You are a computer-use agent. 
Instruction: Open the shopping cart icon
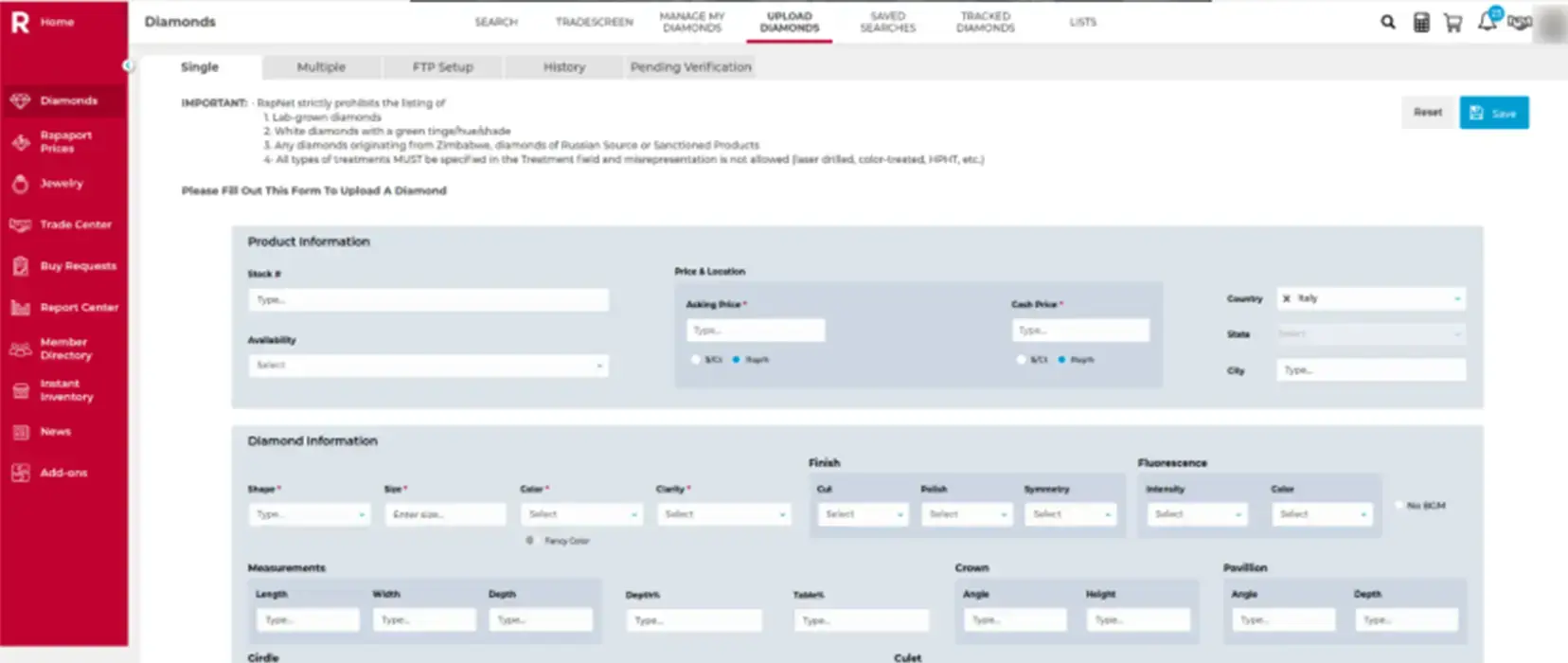click(1452, 23)
